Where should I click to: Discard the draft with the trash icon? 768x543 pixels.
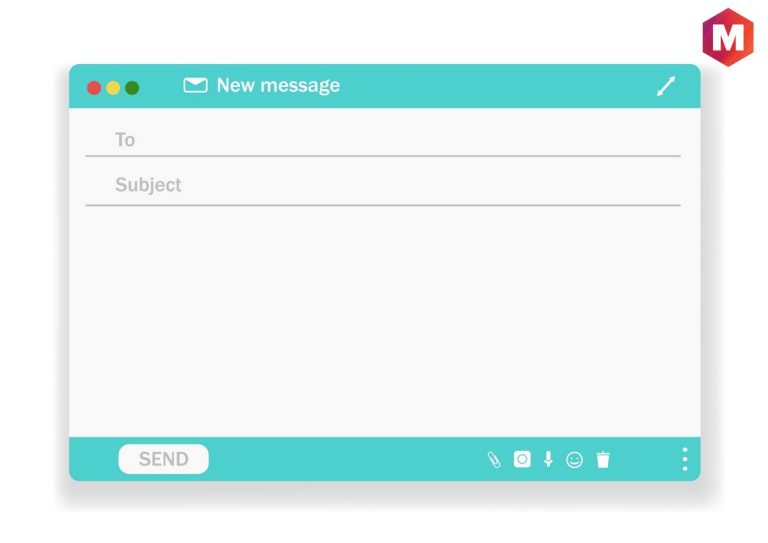click(603, 459)
